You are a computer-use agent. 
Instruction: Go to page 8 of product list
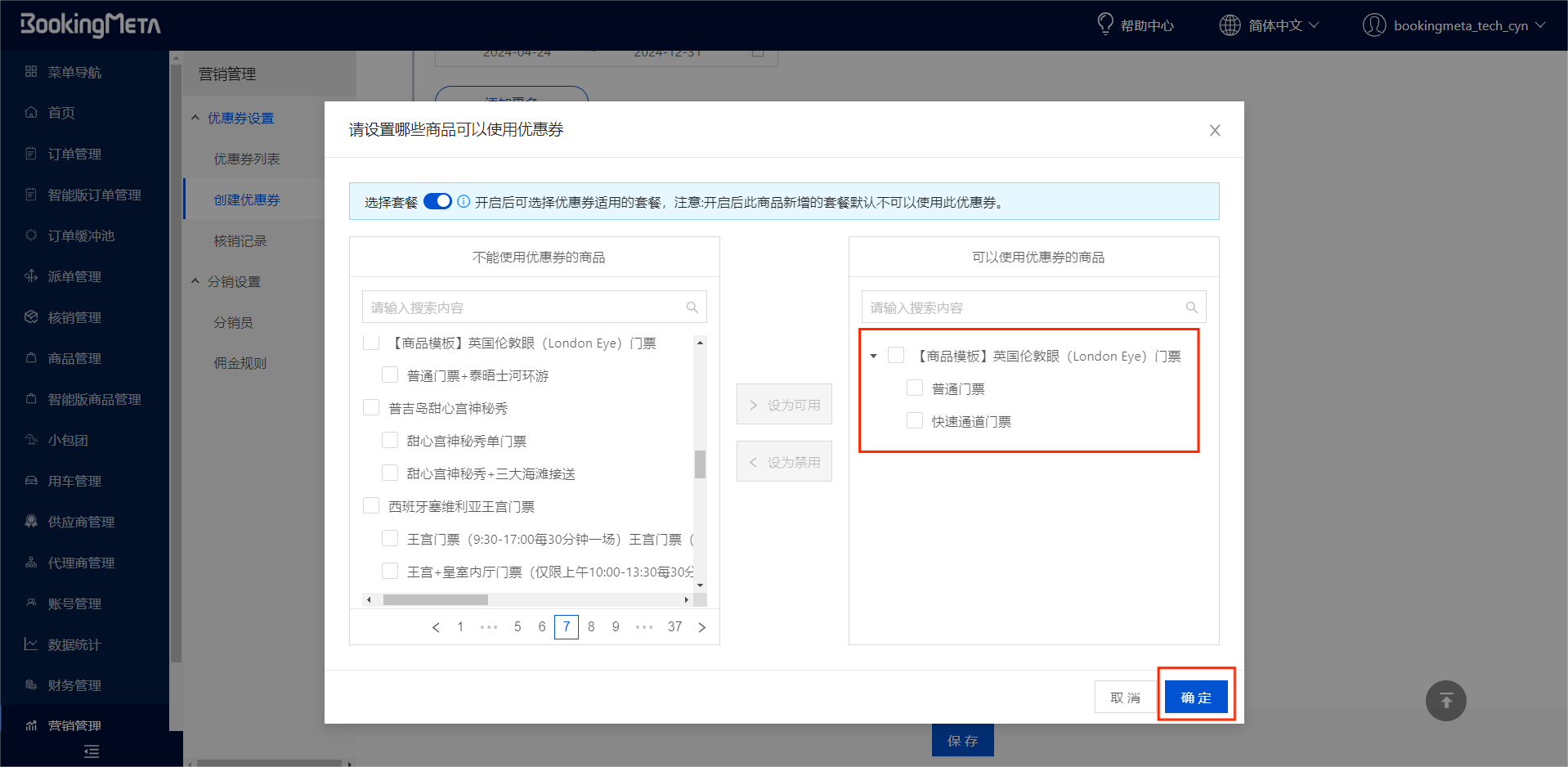[591, 627]
